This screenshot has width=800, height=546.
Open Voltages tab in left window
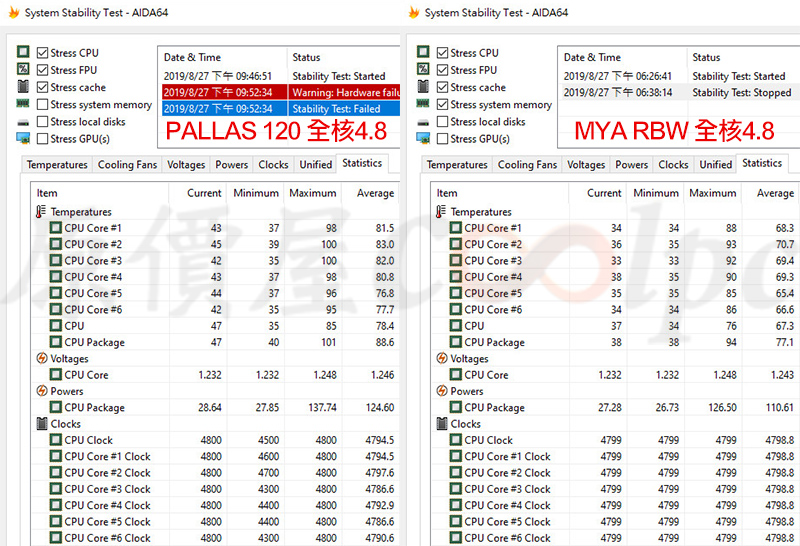186,165
